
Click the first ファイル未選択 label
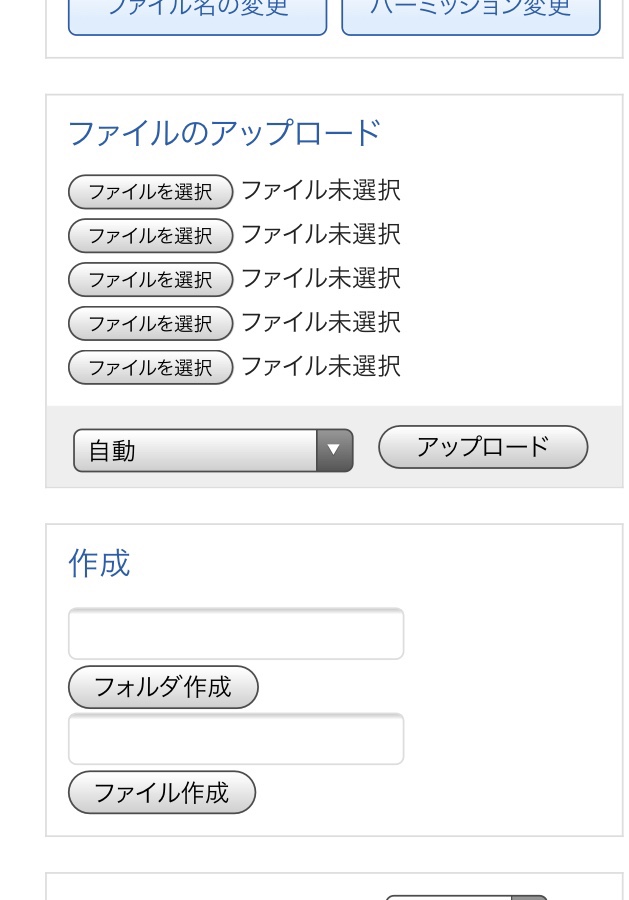pos(321,191)
